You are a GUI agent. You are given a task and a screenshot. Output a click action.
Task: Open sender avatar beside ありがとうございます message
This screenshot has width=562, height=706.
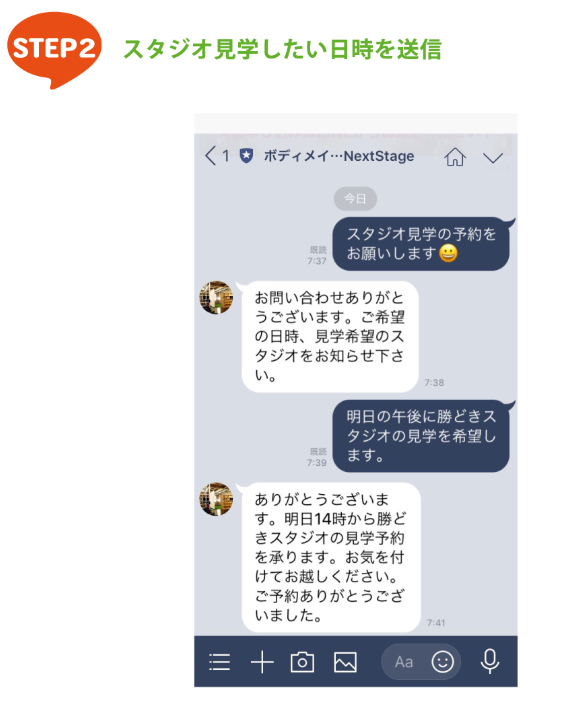pos(217,499)
